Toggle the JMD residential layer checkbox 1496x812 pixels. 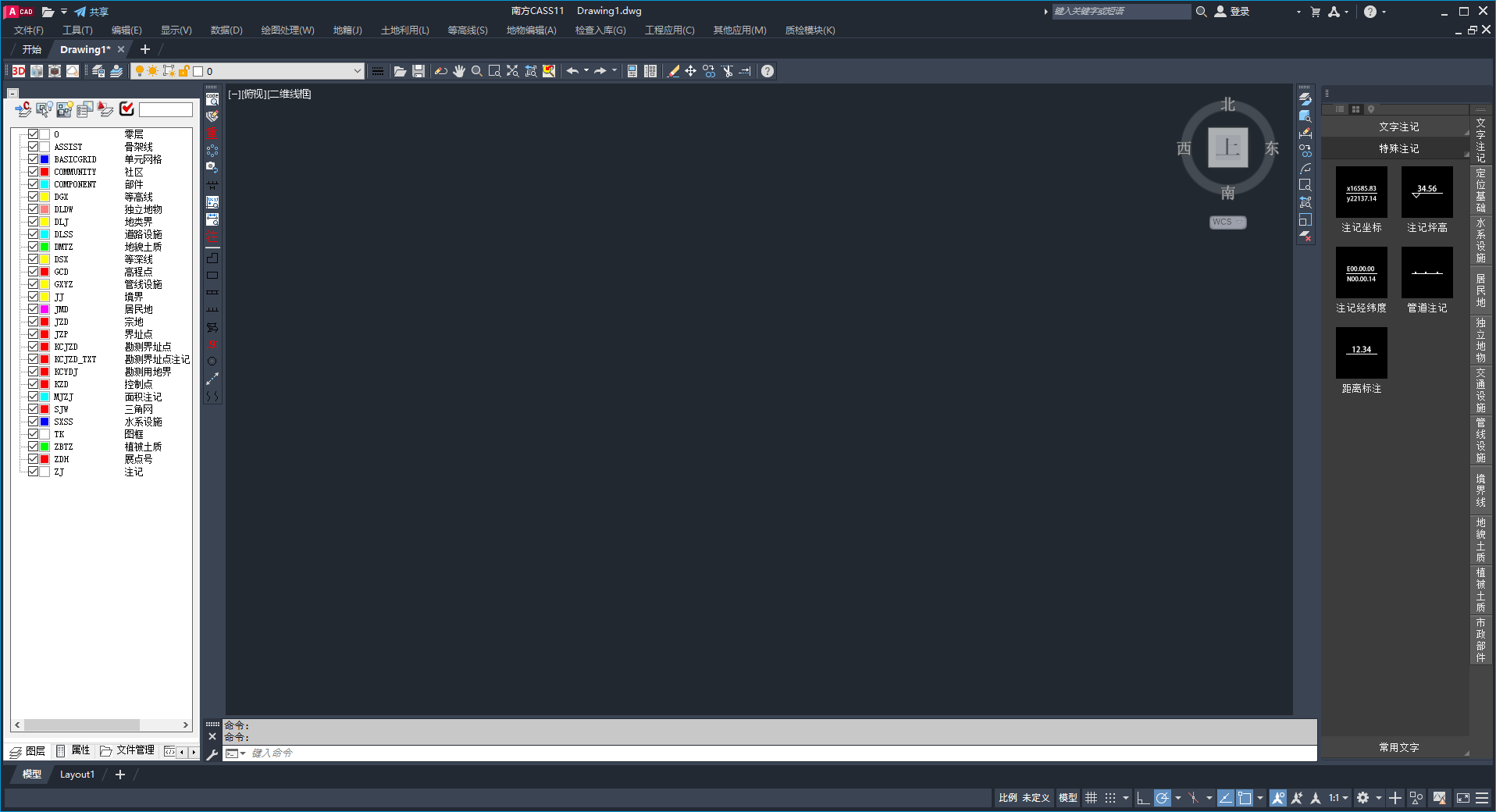click(x=34, y=309)
